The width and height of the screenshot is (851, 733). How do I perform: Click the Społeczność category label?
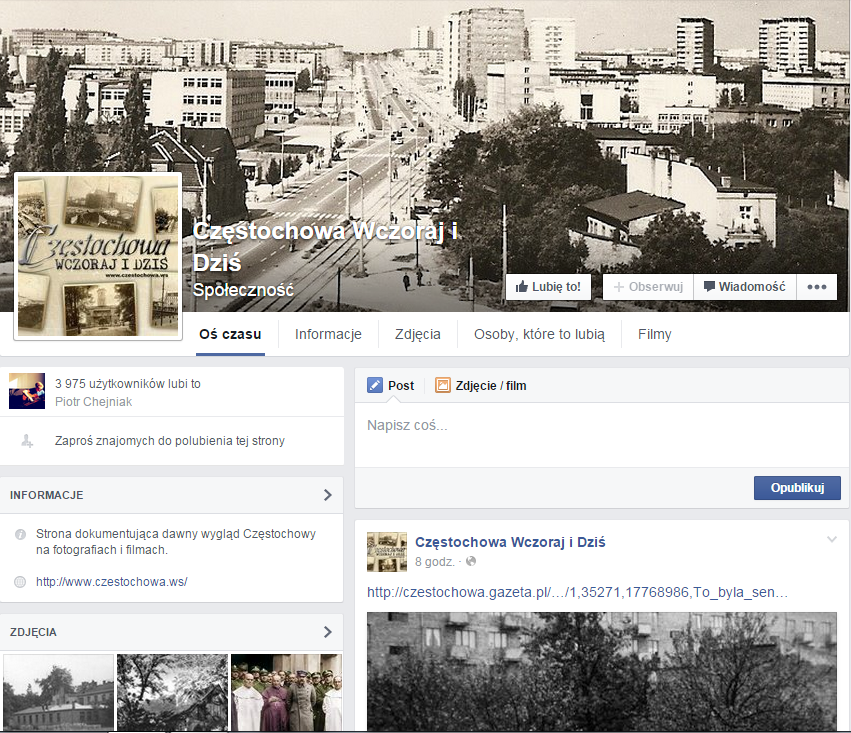pos(243,290)
